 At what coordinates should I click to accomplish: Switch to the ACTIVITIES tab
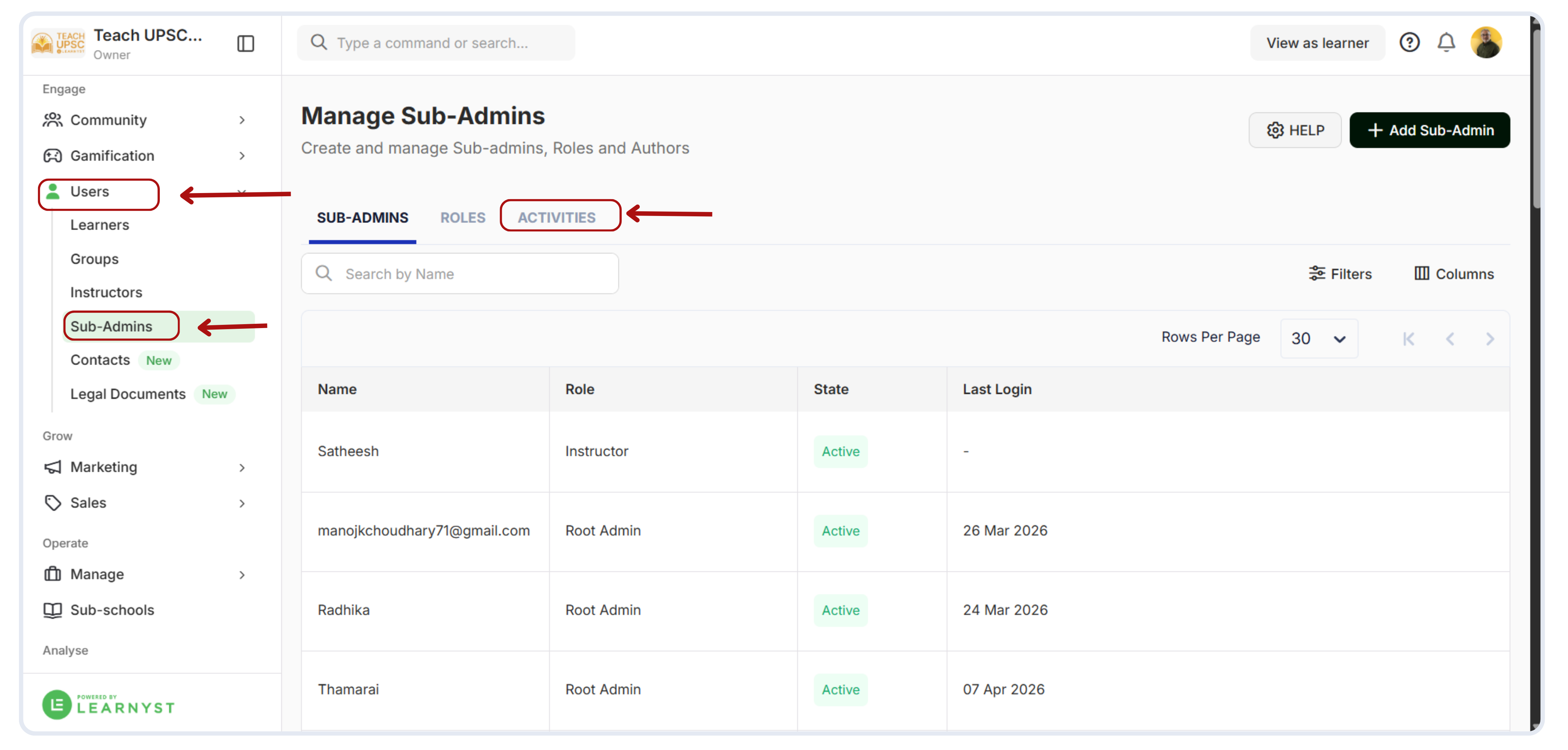point(556,218)
